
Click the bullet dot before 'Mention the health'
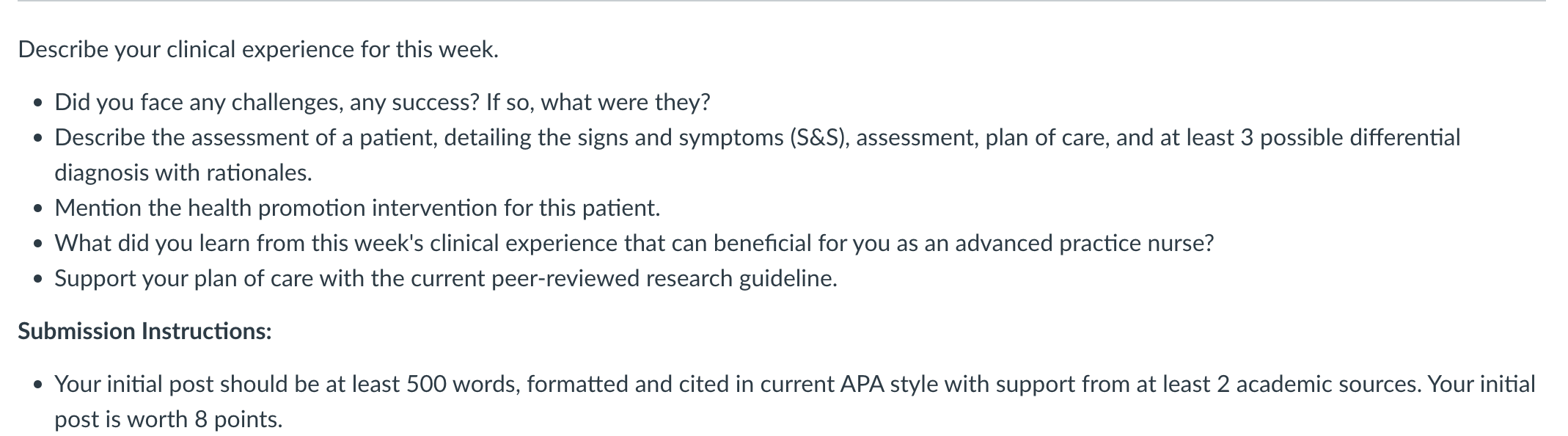pyautogui.click(x=38, y=210)
